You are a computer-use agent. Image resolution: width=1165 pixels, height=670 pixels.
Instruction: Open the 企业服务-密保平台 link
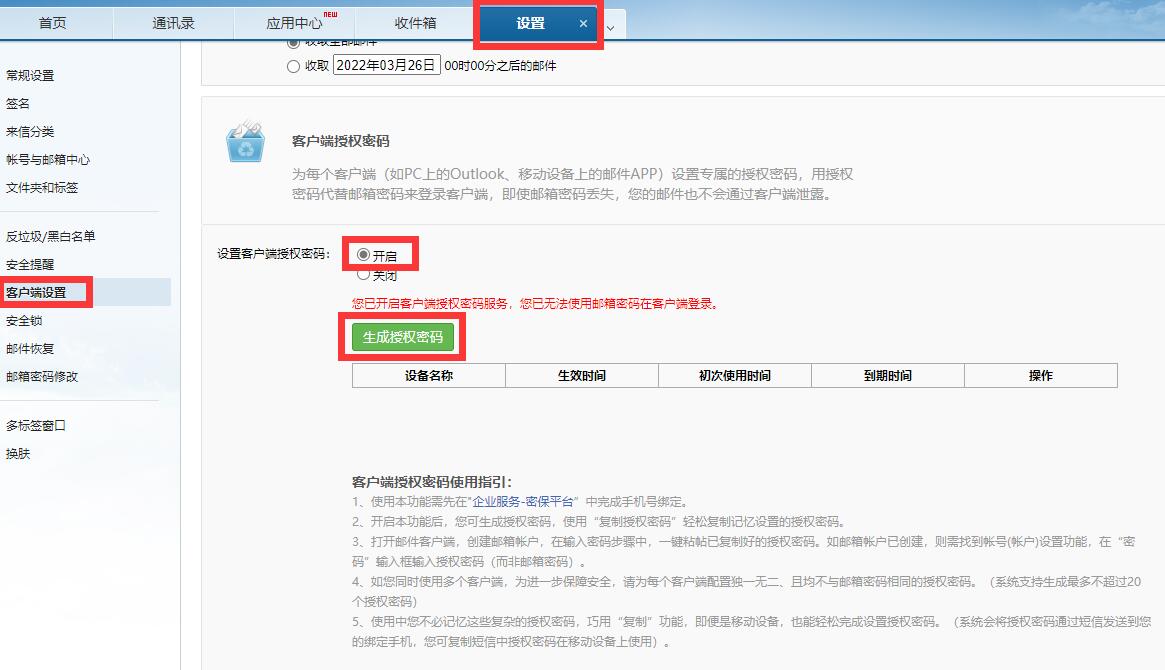coord(523,501)
